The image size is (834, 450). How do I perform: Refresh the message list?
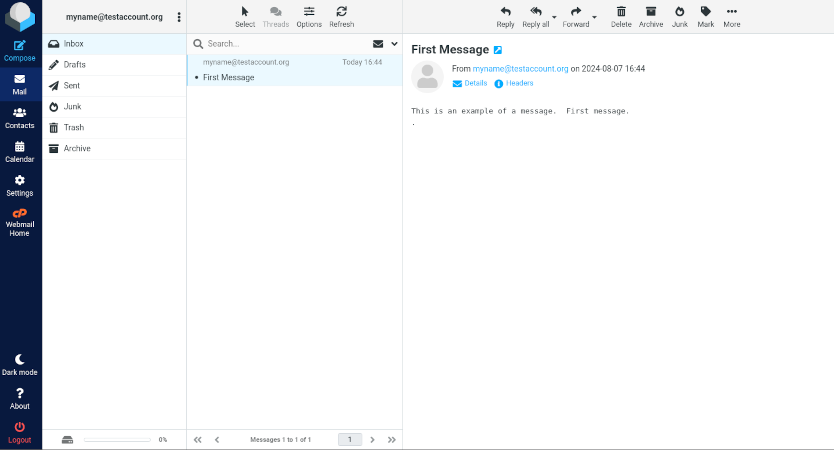pyautogui.click(x=341, y=16)
